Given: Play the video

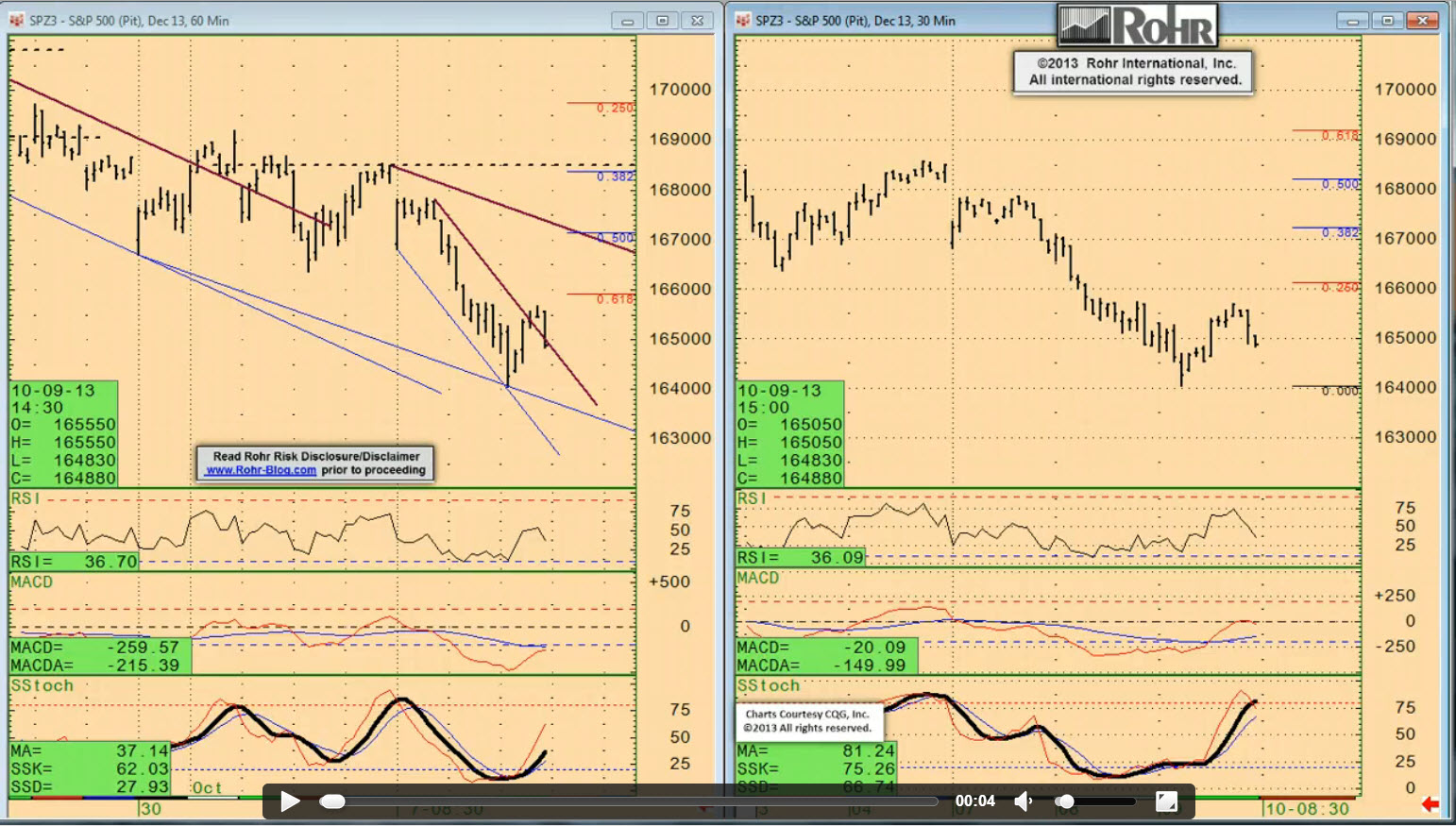Looking at the screenshot, I should (x=290, y=801).
